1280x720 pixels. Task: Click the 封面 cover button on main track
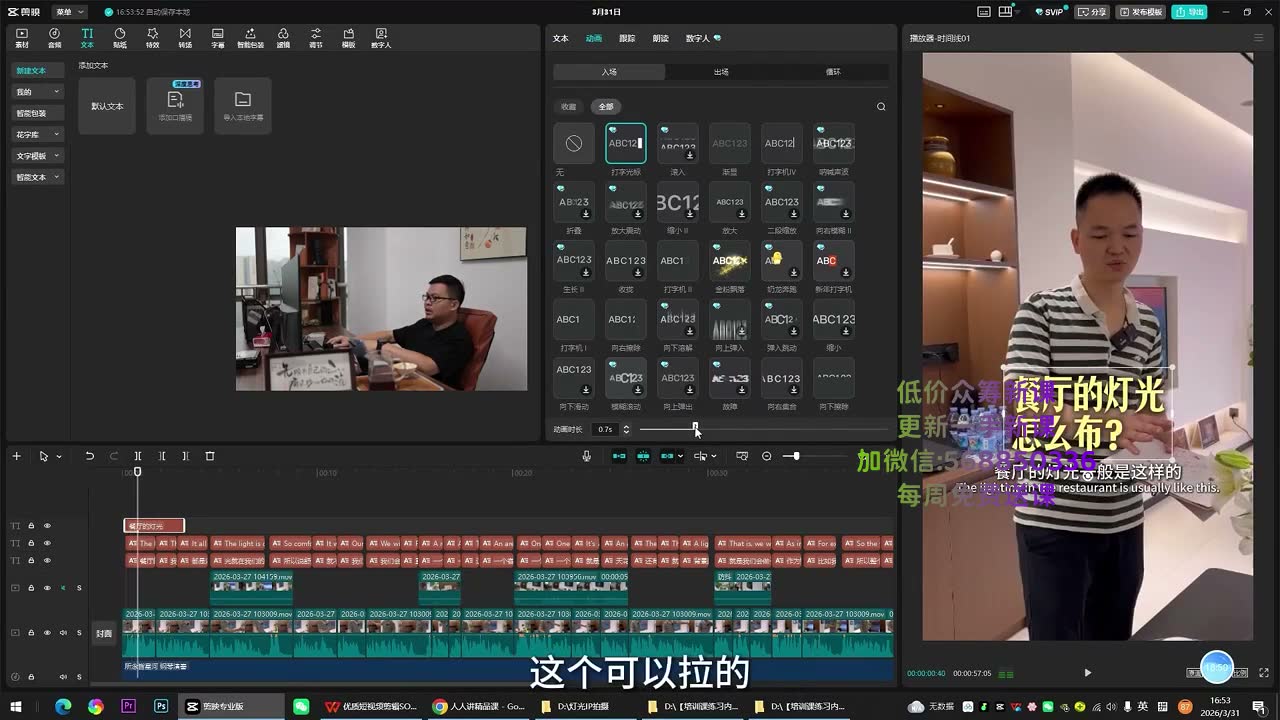pos(104,633)
